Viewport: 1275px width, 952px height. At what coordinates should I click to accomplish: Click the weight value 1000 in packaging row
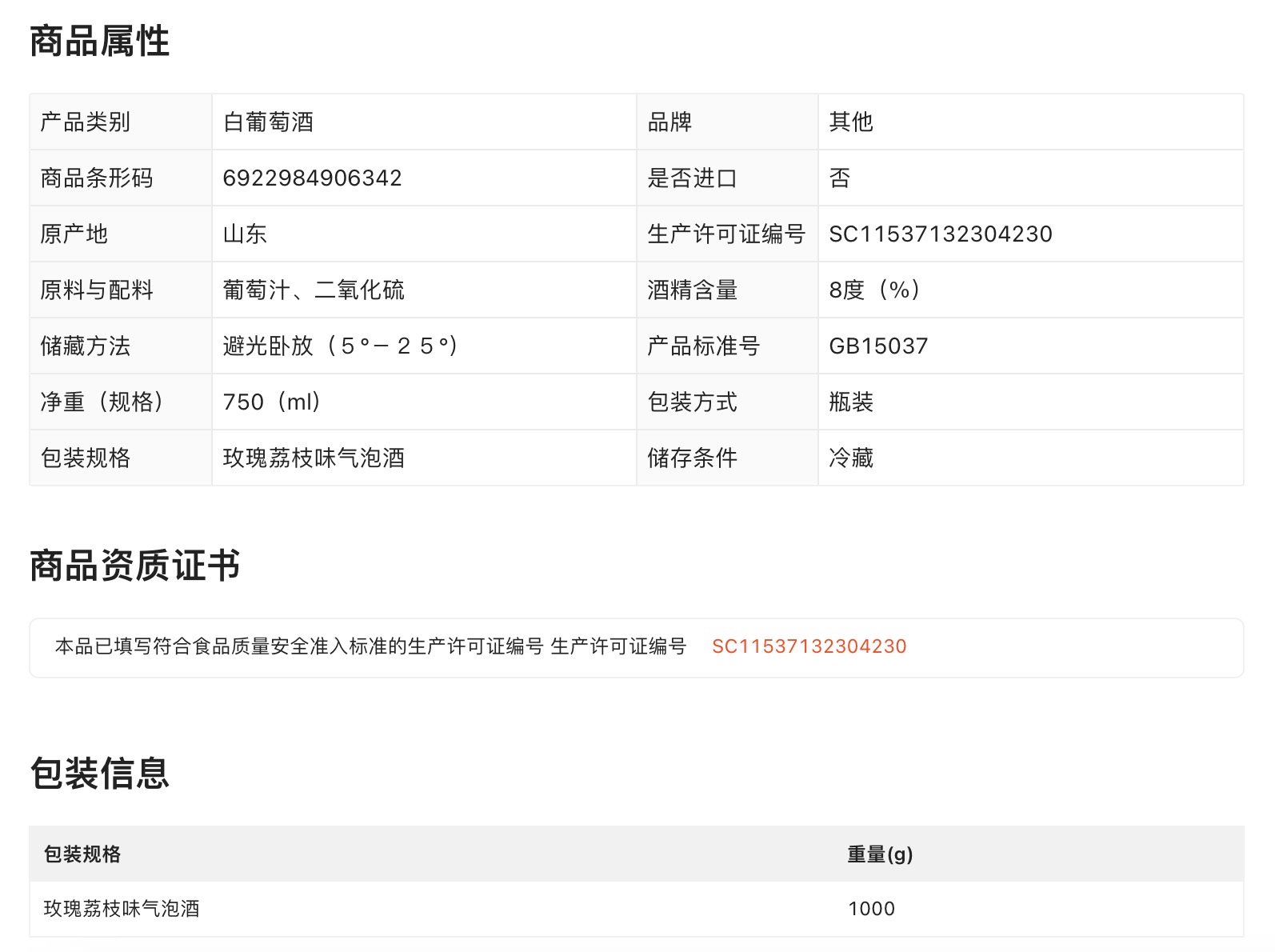coord(871,909)
